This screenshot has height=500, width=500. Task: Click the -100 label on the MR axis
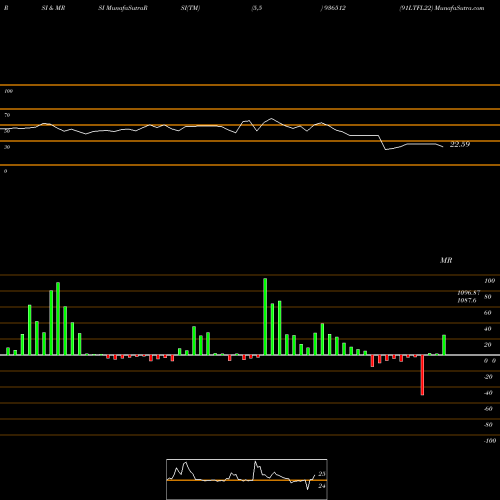(490, 440)
